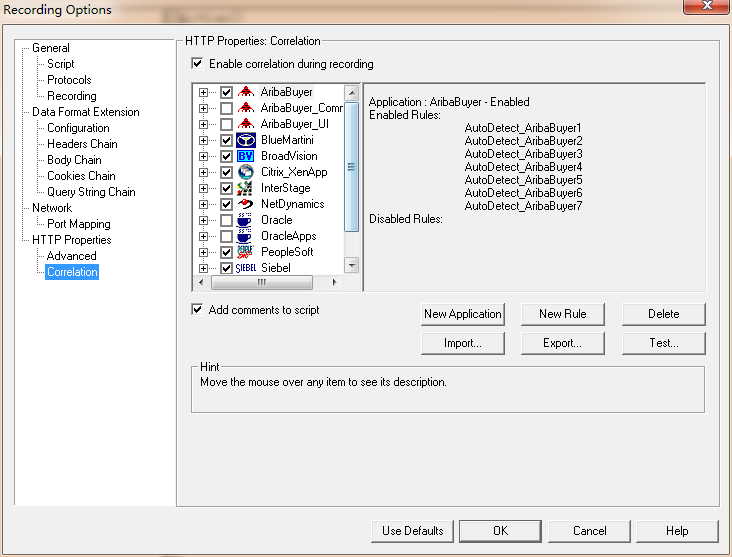The image size is (732, 557).
Task: Click the Delete button
Action: 663,314
